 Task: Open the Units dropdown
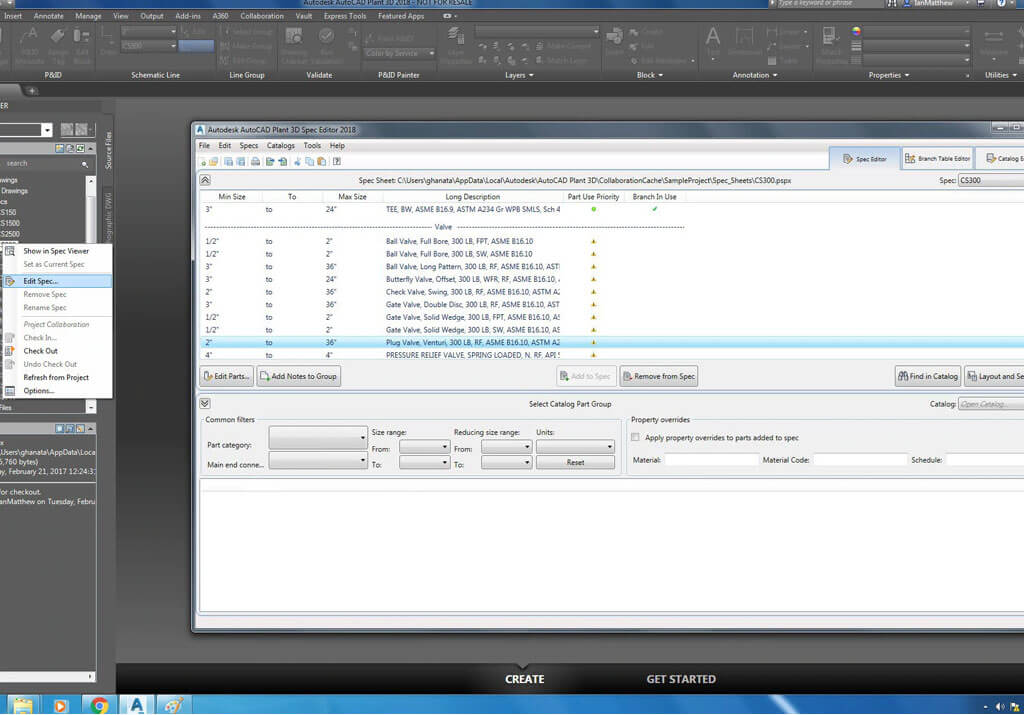pos(575,447)
